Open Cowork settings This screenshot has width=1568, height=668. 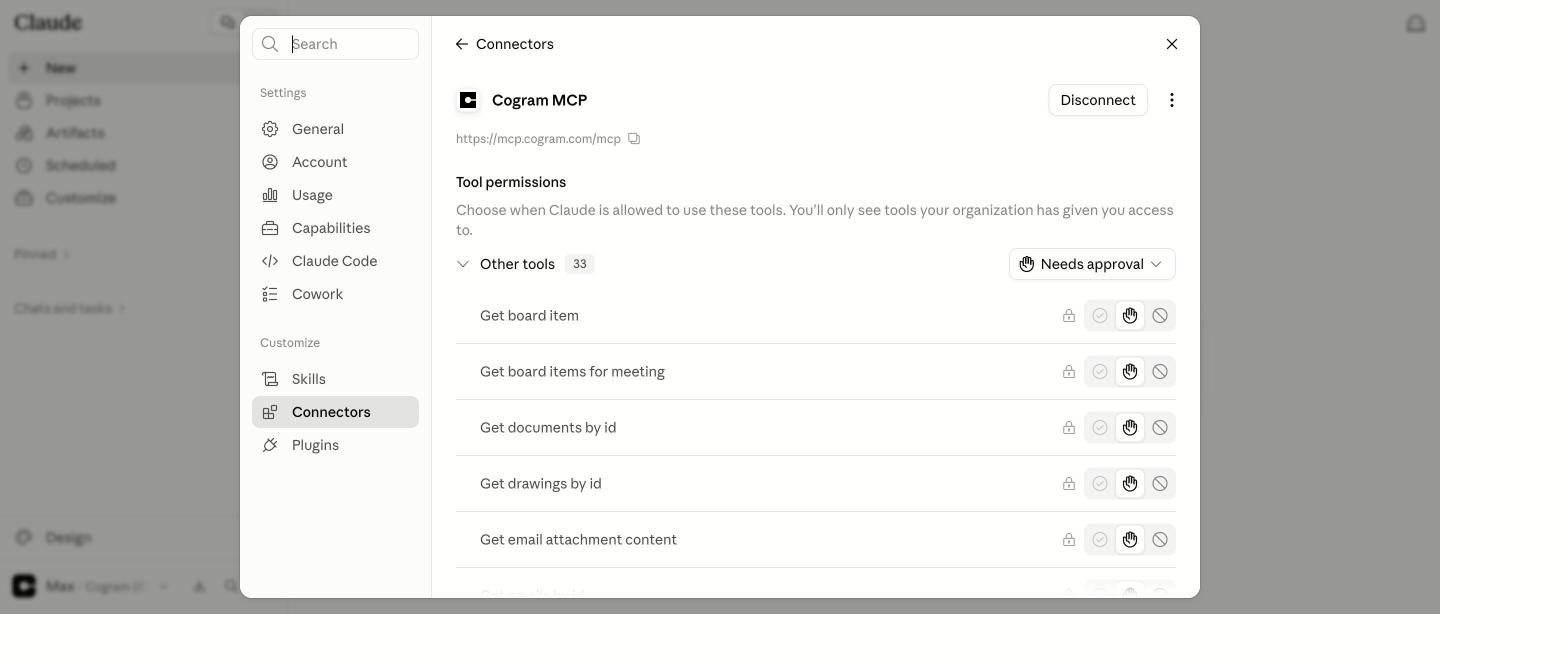point(335,294)
